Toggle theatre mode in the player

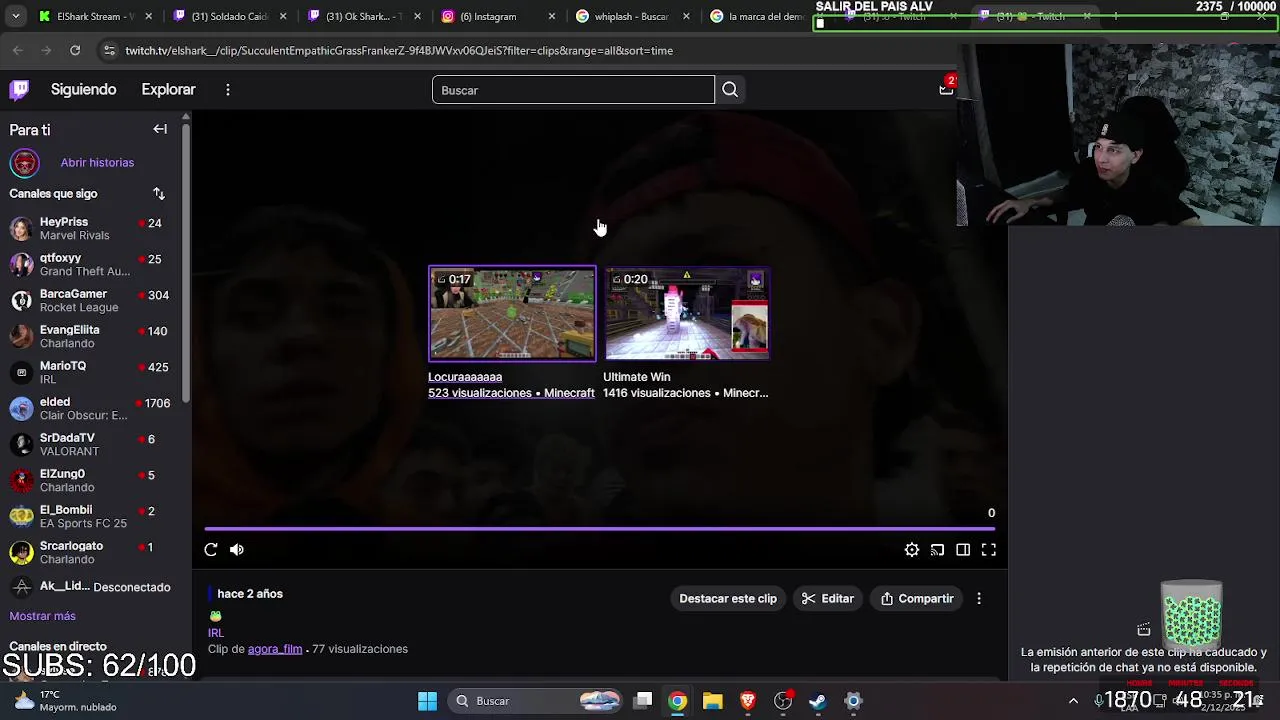tap(963, 549)
